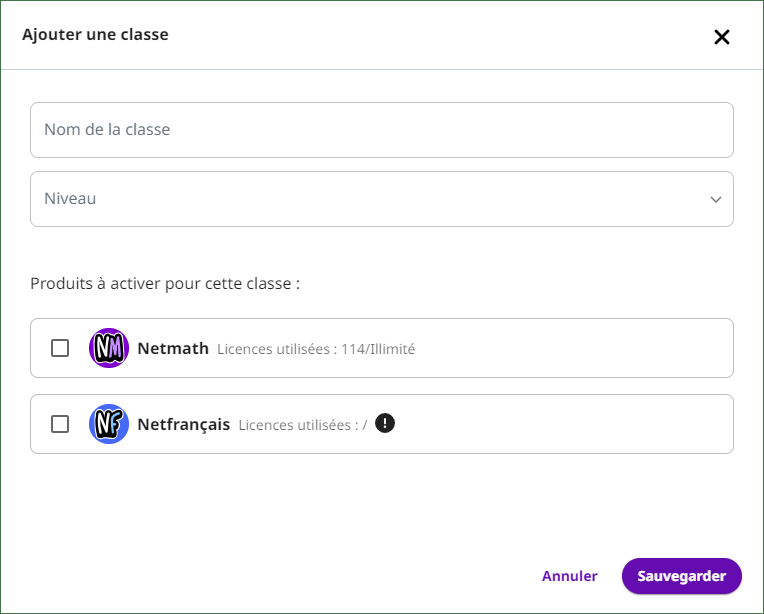Click the Ajouter une classe title
Viewport: 764px width, 614px height.
point(96,35)
